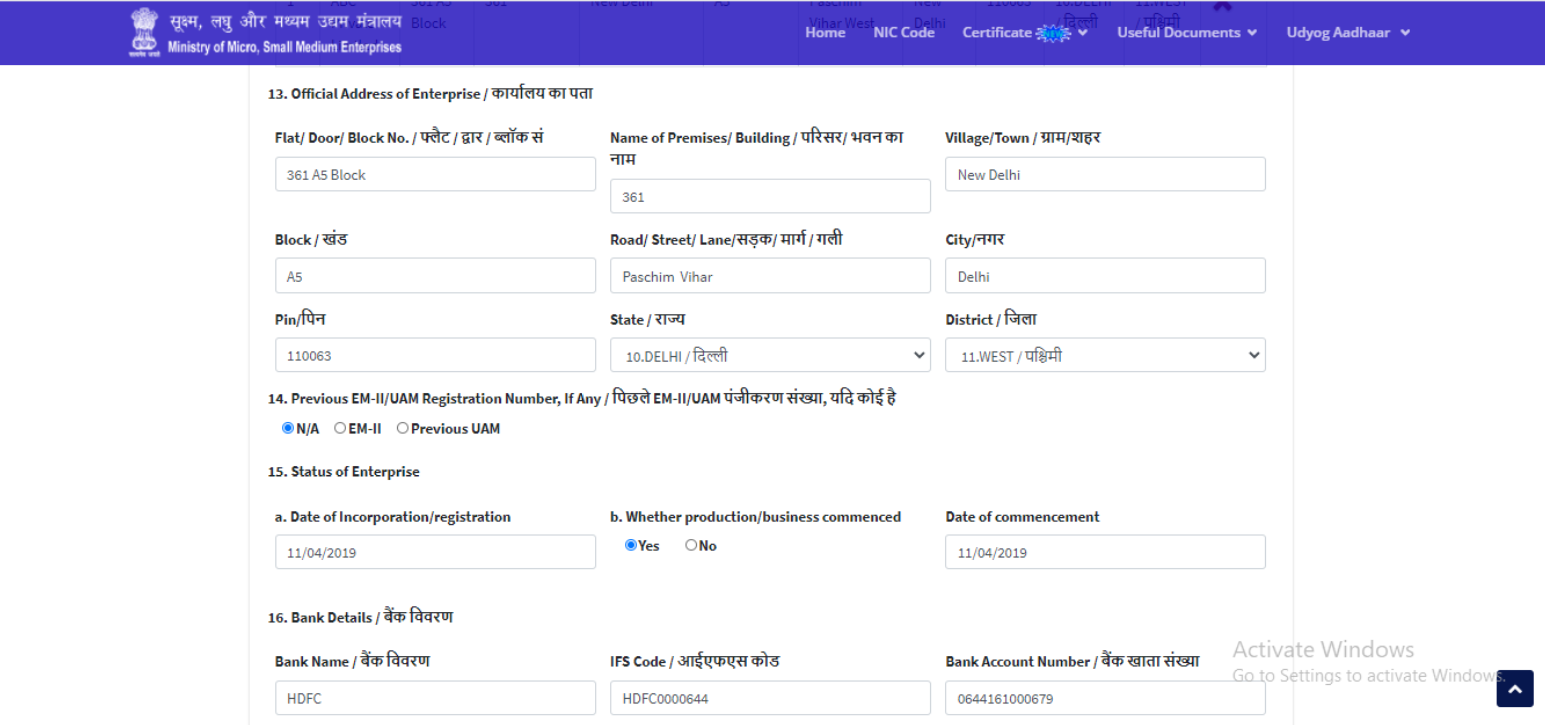1545x725 pixels.
Task: Select No for business commenced
Action: point(691,546)
